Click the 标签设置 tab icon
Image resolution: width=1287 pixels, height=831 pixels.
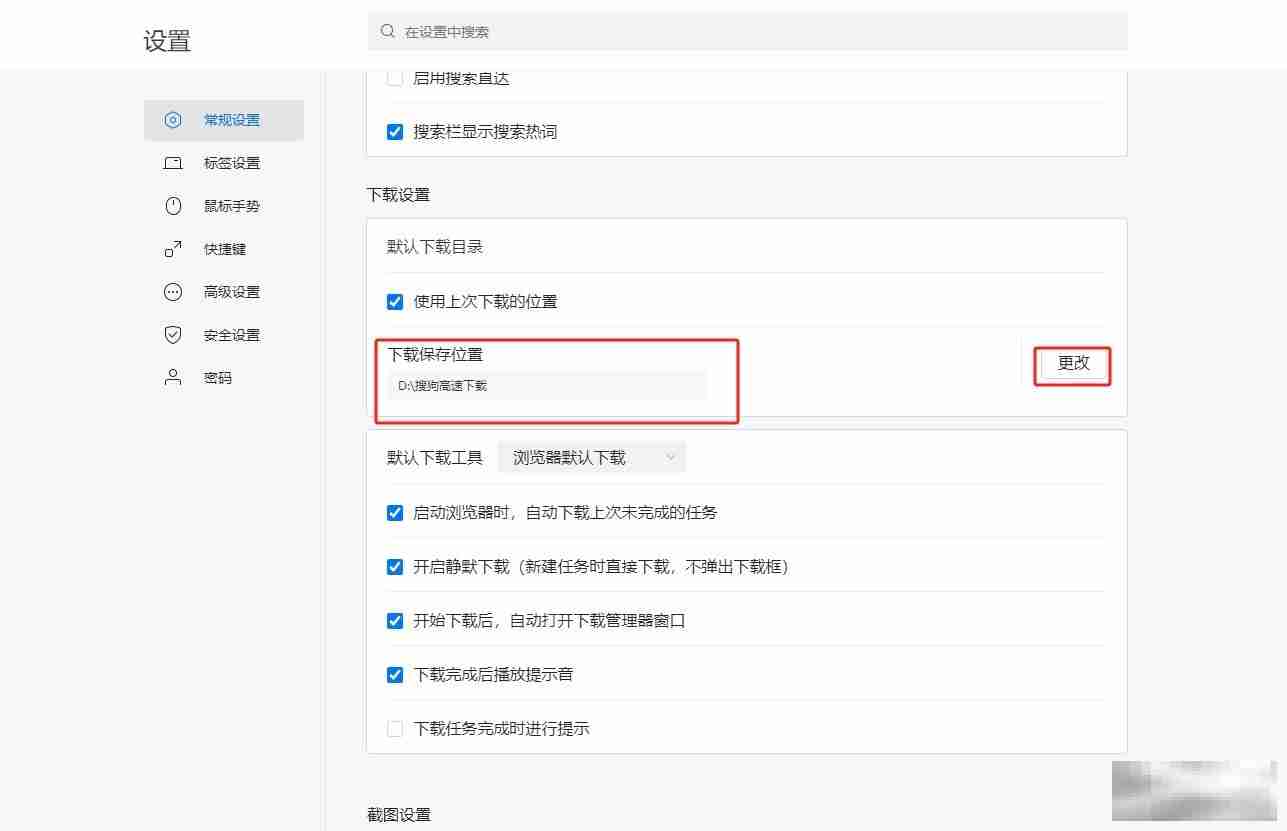(x=173, y=163)
